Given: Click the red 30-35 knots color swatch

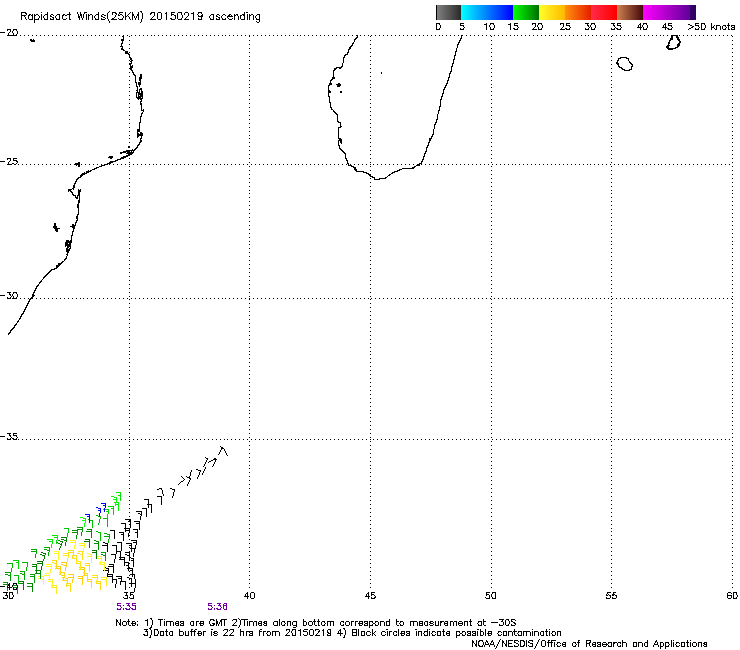Looking at the screenshot, I should click(x=604, y=12).
